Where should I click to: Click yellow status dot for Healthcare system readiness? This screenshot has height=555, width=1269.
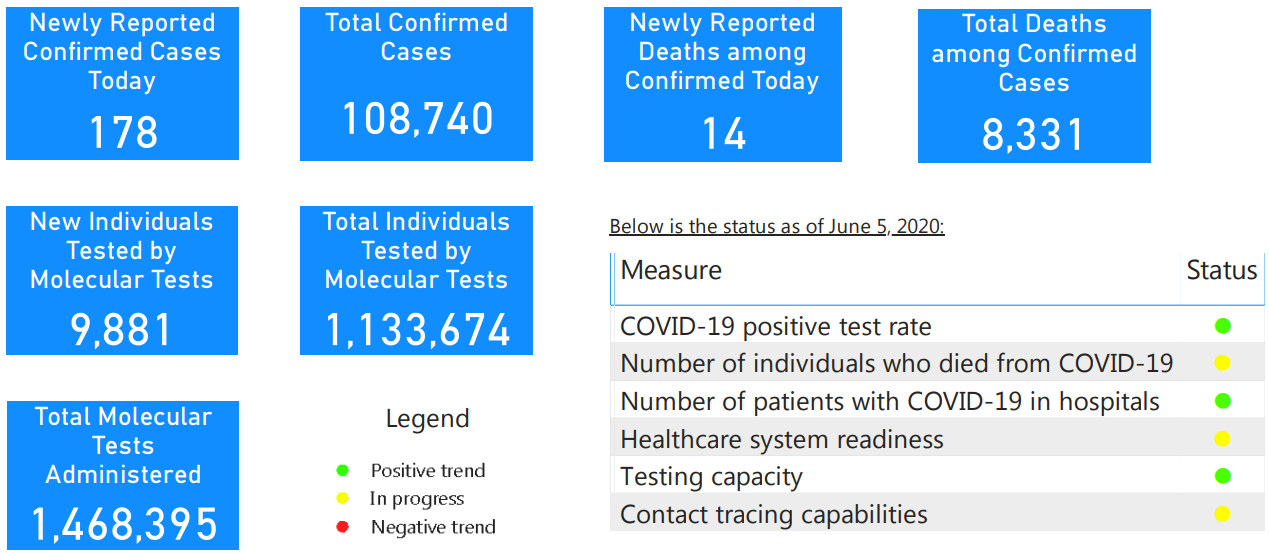pyautogui.click(x=1222, y=439)
